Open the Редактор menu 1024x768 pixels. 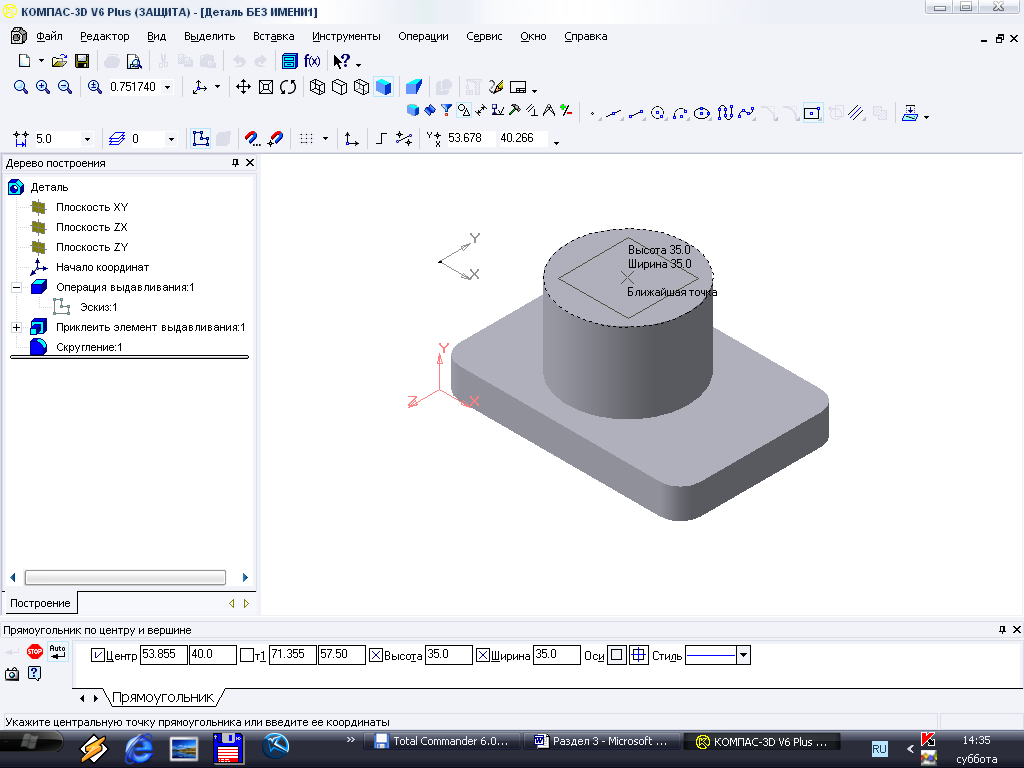pyautogui.click(x=104, y=37)
